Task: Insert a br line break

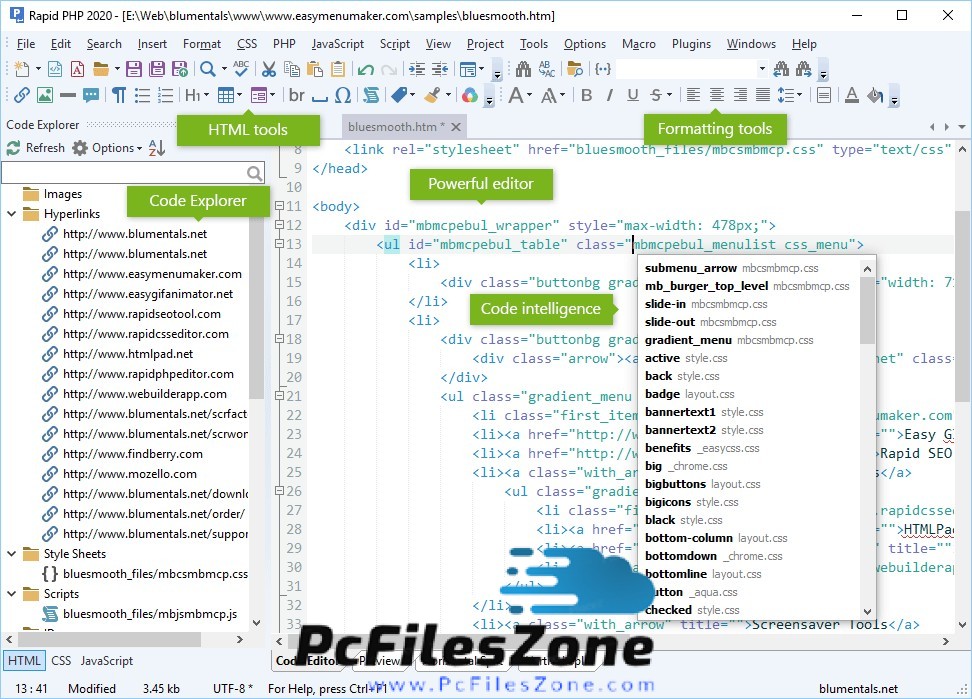Action: 297,95
